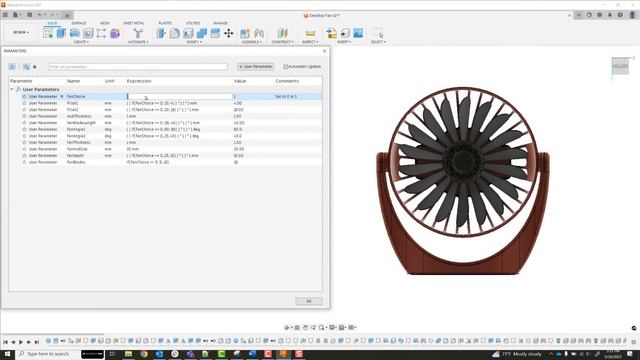Click the Select tool icon
This screenshot has width=640, height=360.
coord(378,33)
